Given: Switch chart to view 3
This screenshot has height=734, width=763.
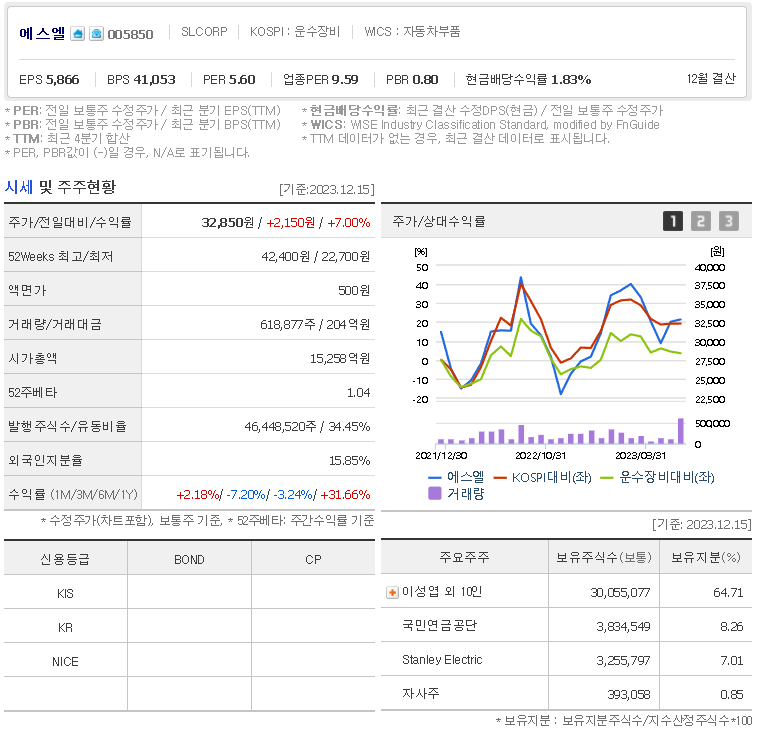Looking at the screenshot, I should click(x=728, y=221).
